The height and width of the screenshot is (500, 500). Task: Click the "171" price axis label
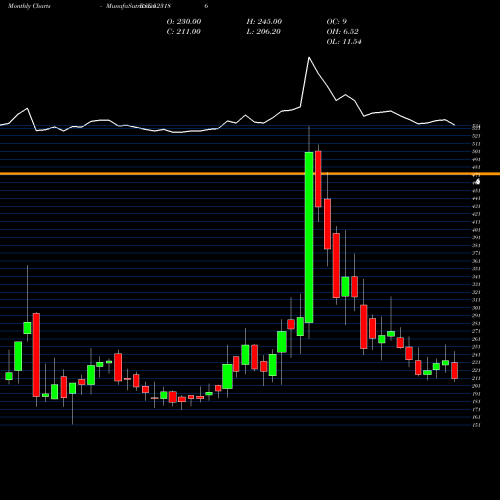476,409
